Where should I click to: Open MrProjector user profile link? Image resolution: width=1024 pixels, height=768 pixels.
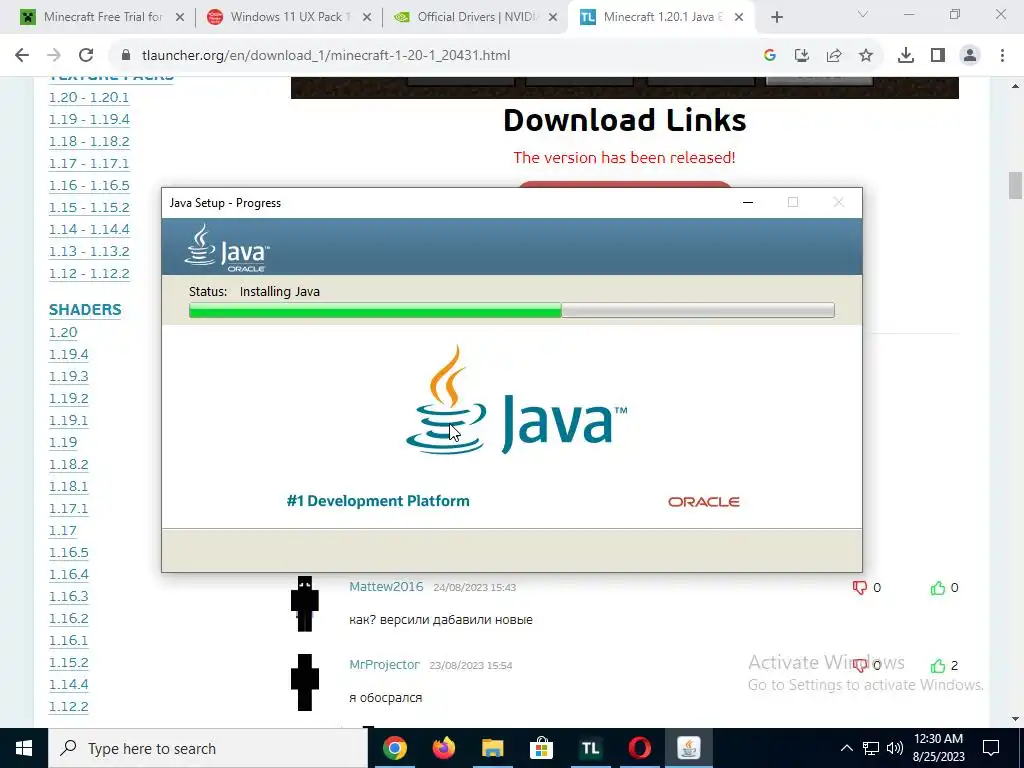pos(384,665)
